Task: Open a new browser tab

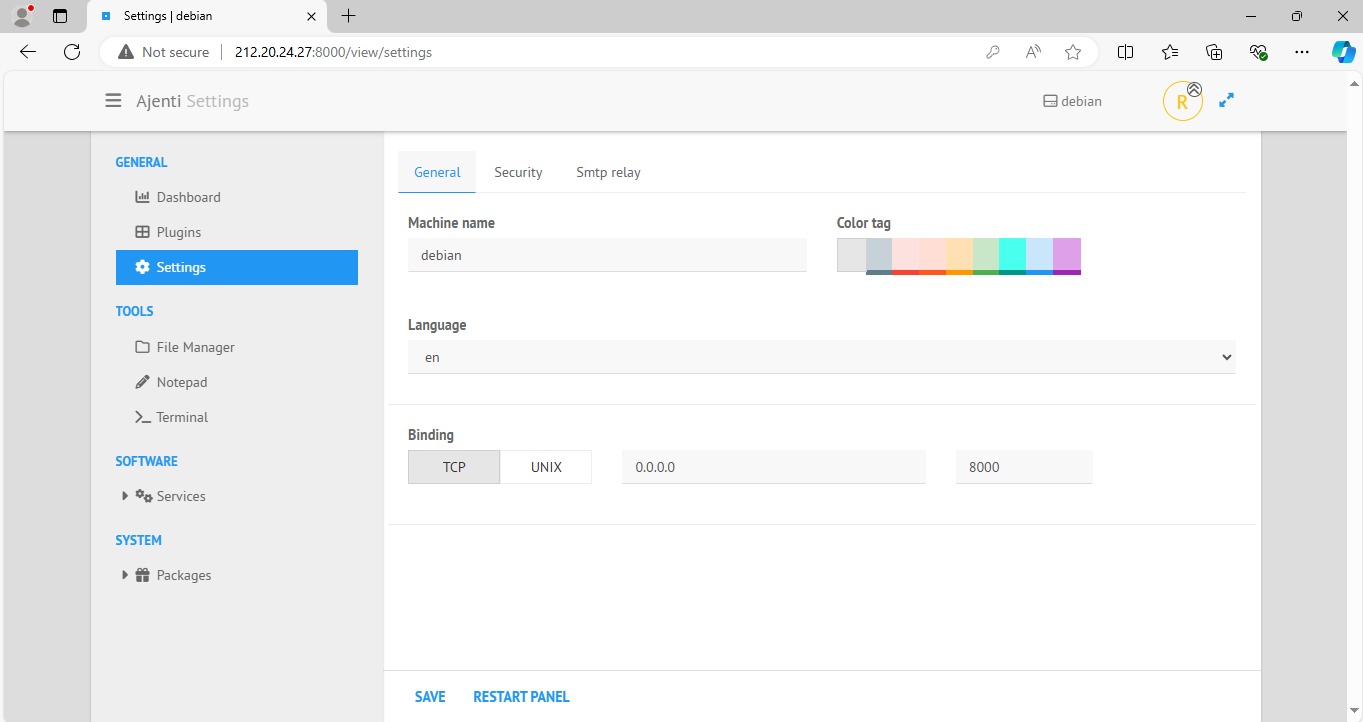Action: (x=348, y=16)
